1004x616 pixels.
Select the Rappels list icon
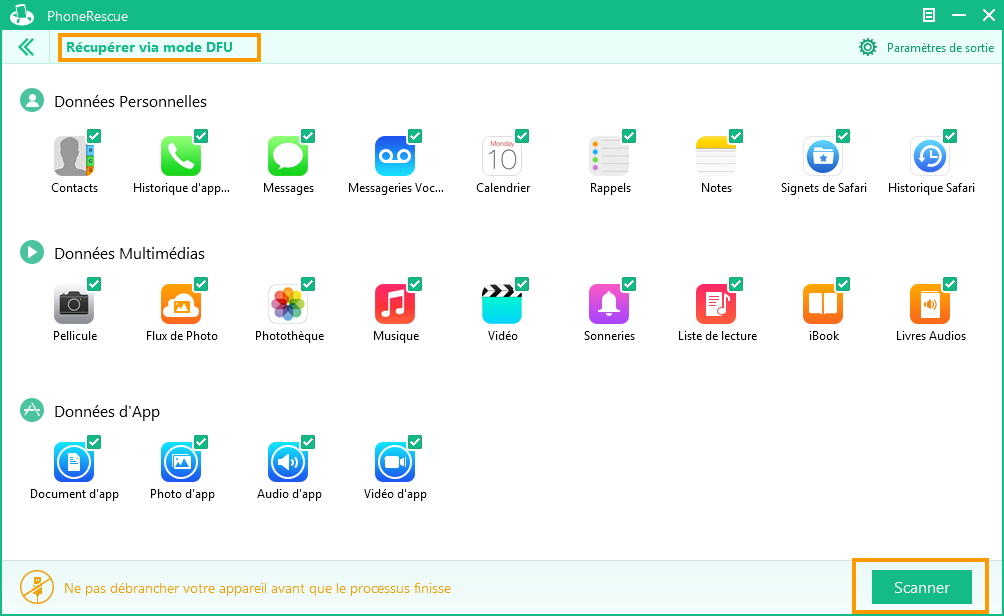click(609, 156)
